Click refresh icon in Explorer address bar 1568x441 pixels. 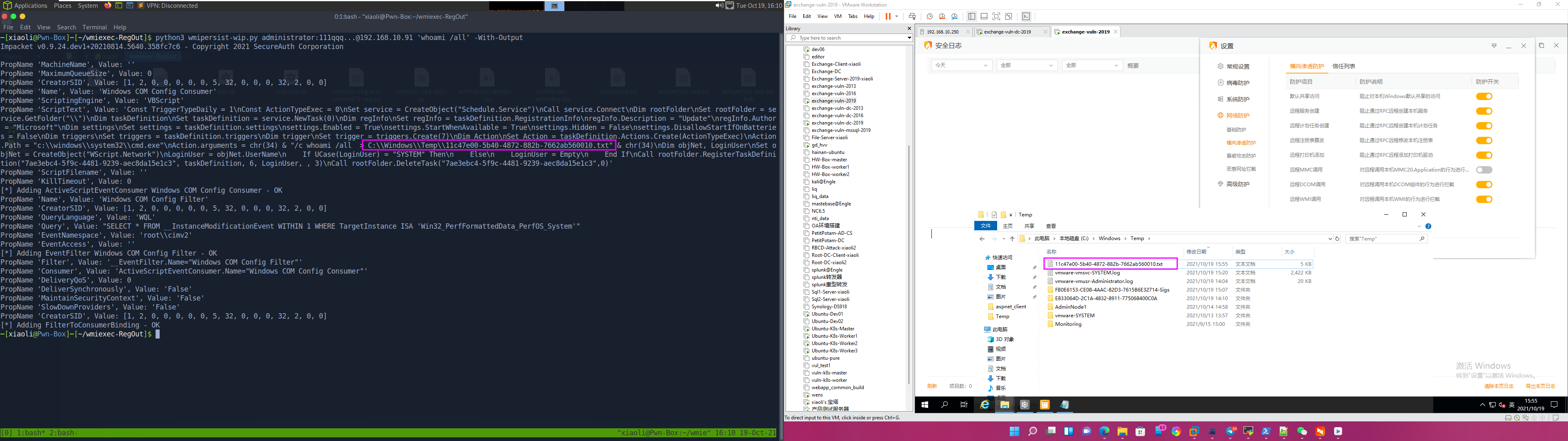pyautogui.click(x=1337, y=239)
